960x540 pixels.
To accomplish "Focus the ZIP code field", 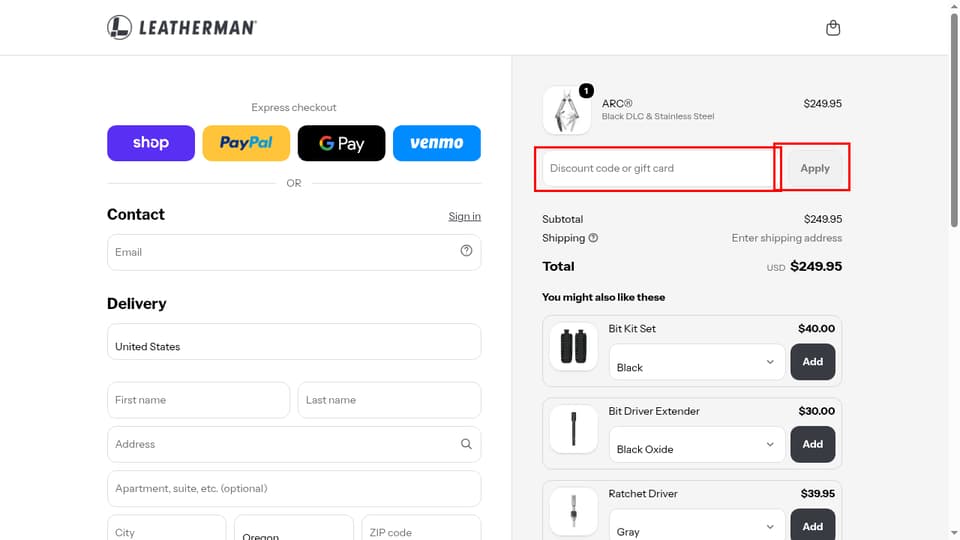I will (421, 528).
